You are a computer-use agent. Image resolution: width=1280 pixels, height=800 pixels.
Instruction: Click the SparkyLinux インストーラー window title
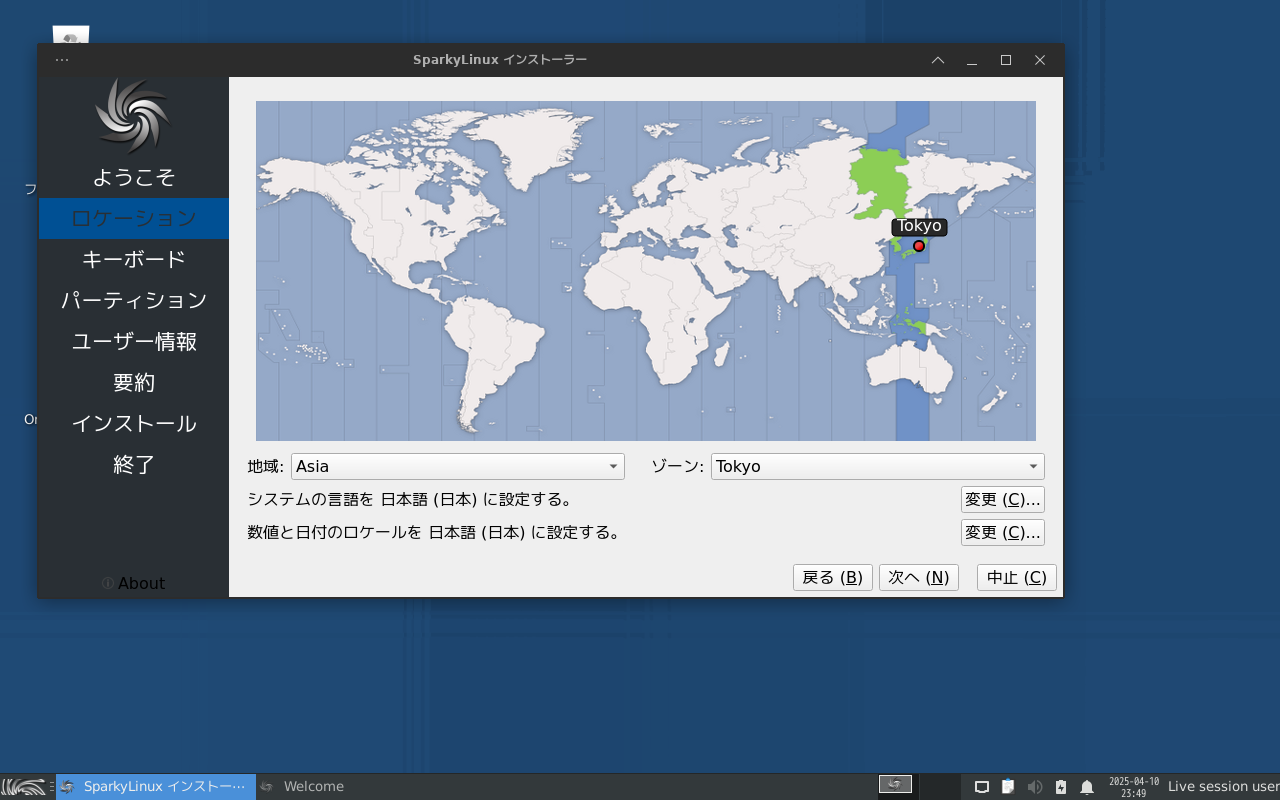(x=500, y=60)
